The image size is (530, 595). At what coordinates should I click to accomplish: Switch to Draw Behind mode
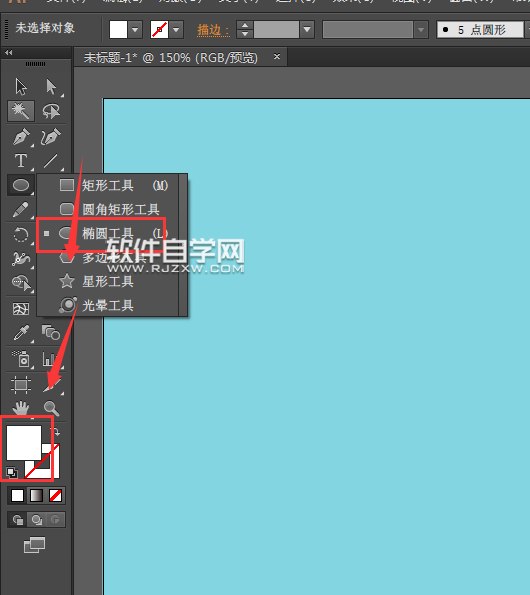tap(36, 519)
